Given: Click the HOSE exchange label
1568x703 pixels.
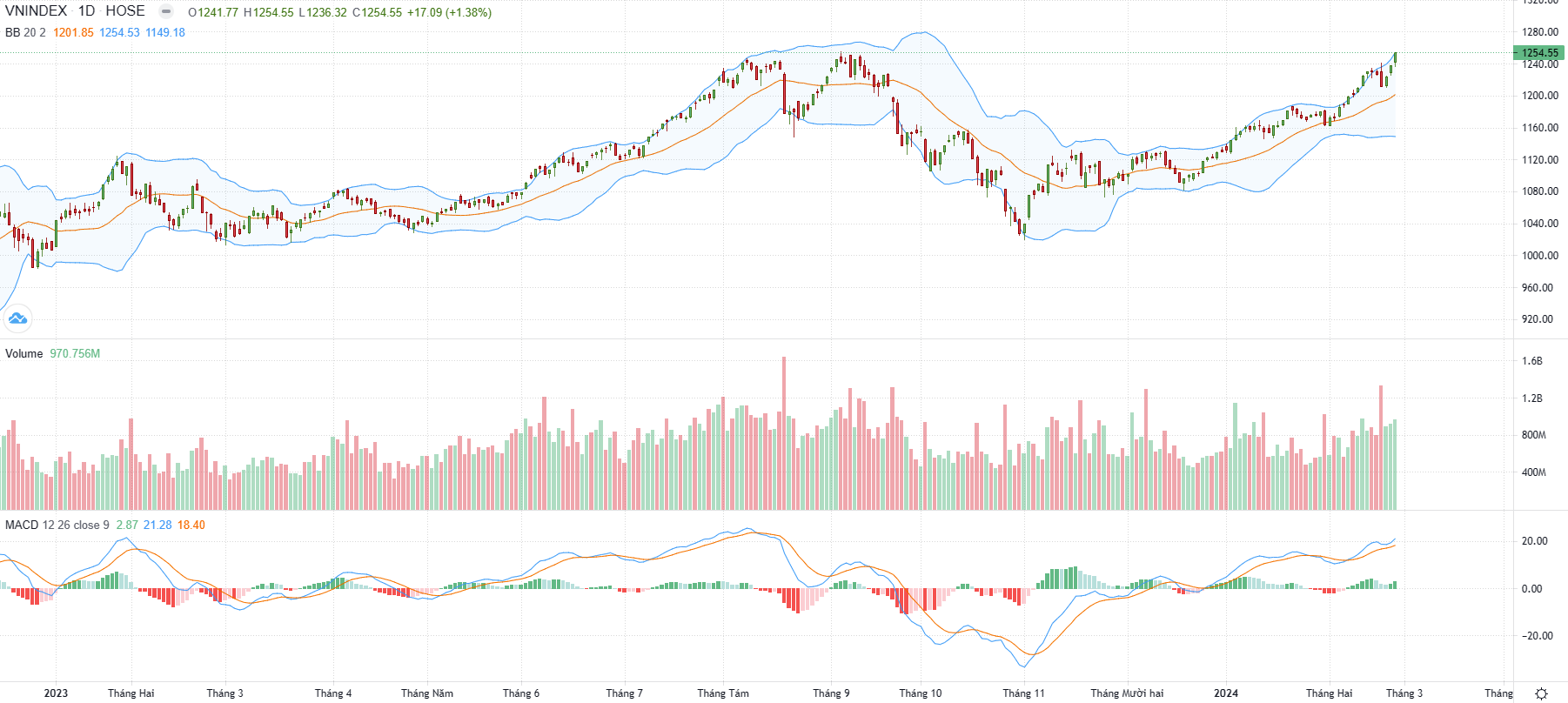Looking at the screenshot, I should [125, 11].
